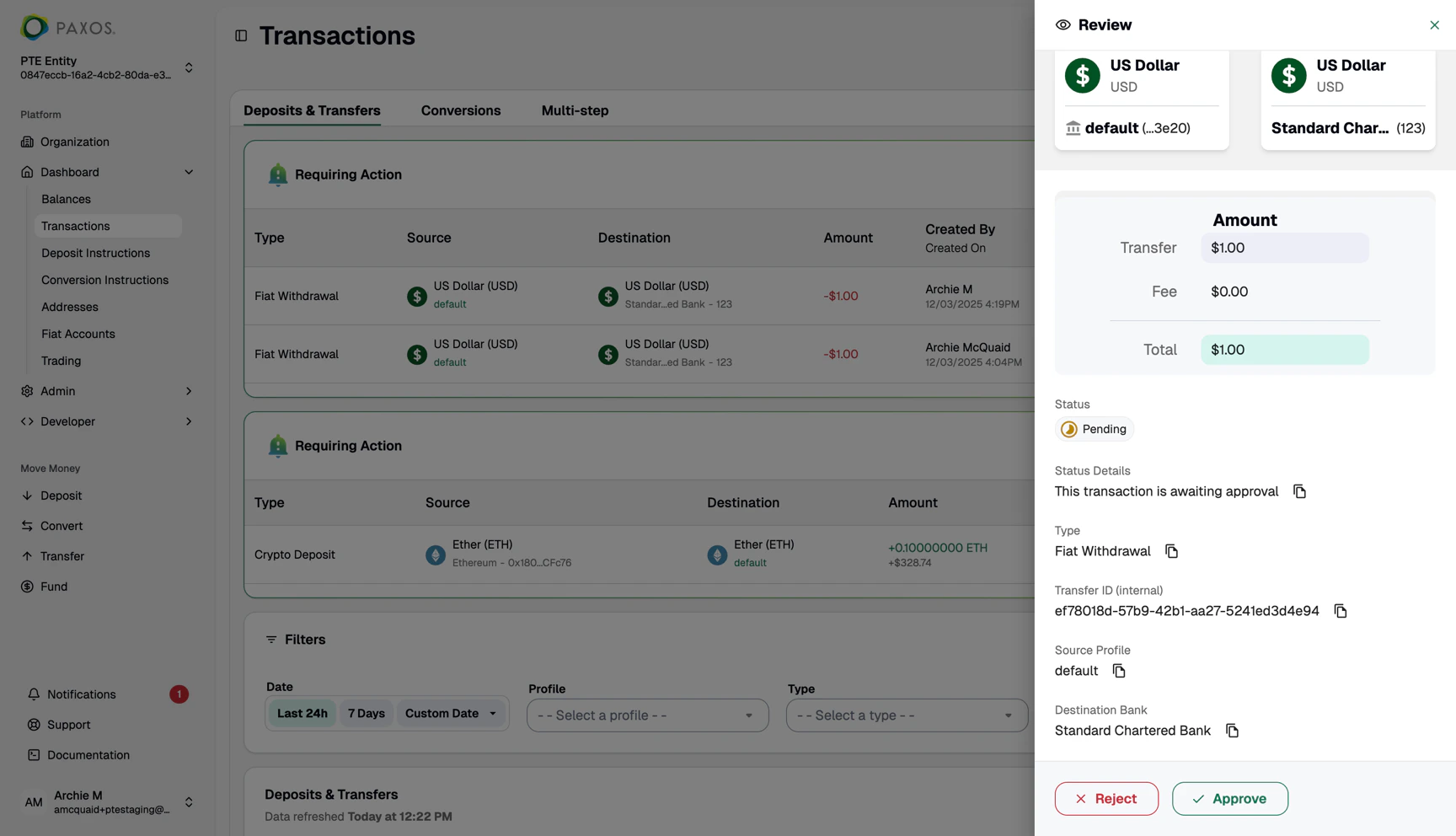Image resolution: width=1456 pixels, height=836 pixels.
Task: Close the Review panel
Action: pyautogui.click(x=1434, y=25)
